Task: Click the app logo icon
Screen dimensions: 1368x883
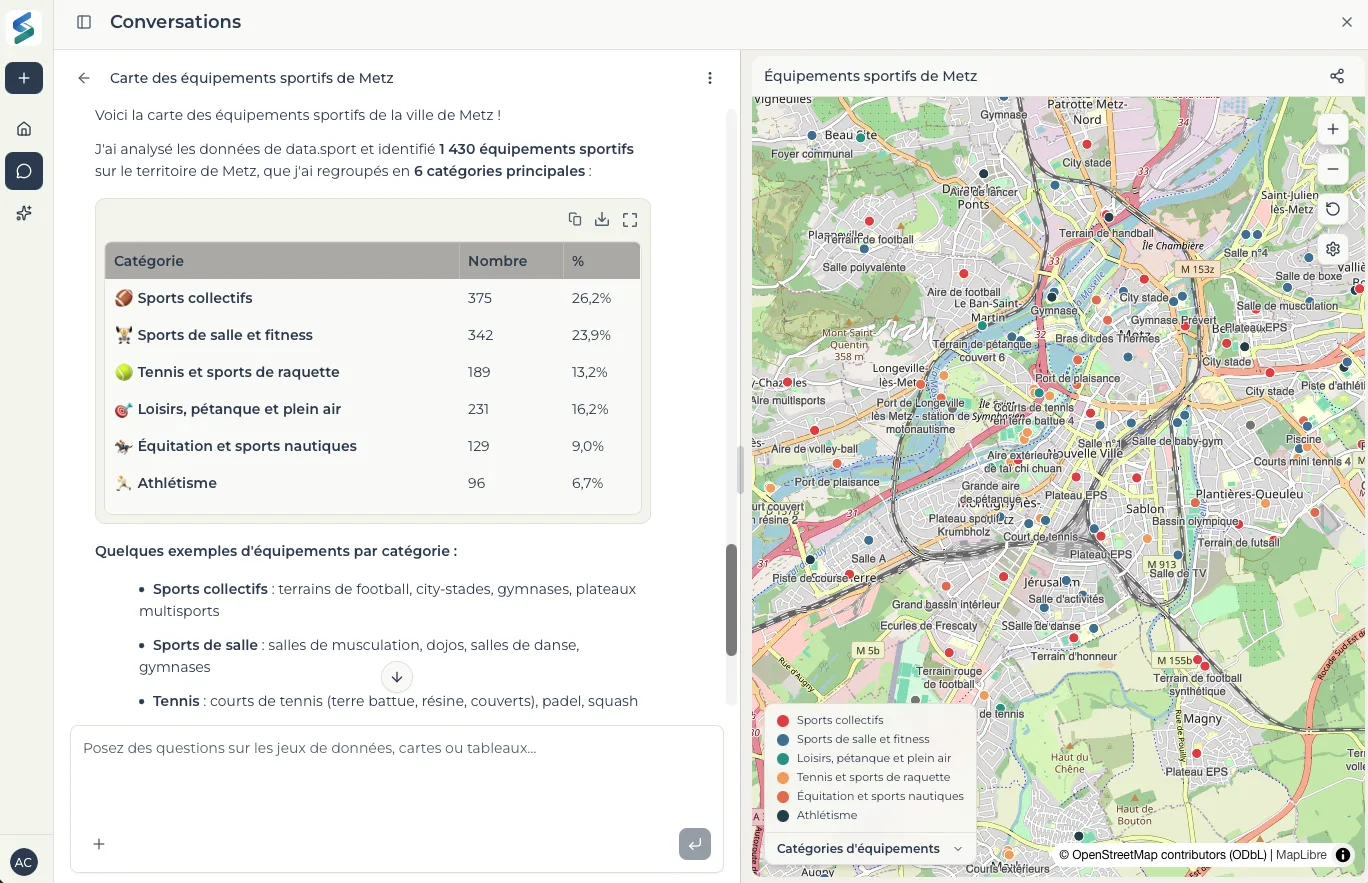Action: click(x=24, y=27)
